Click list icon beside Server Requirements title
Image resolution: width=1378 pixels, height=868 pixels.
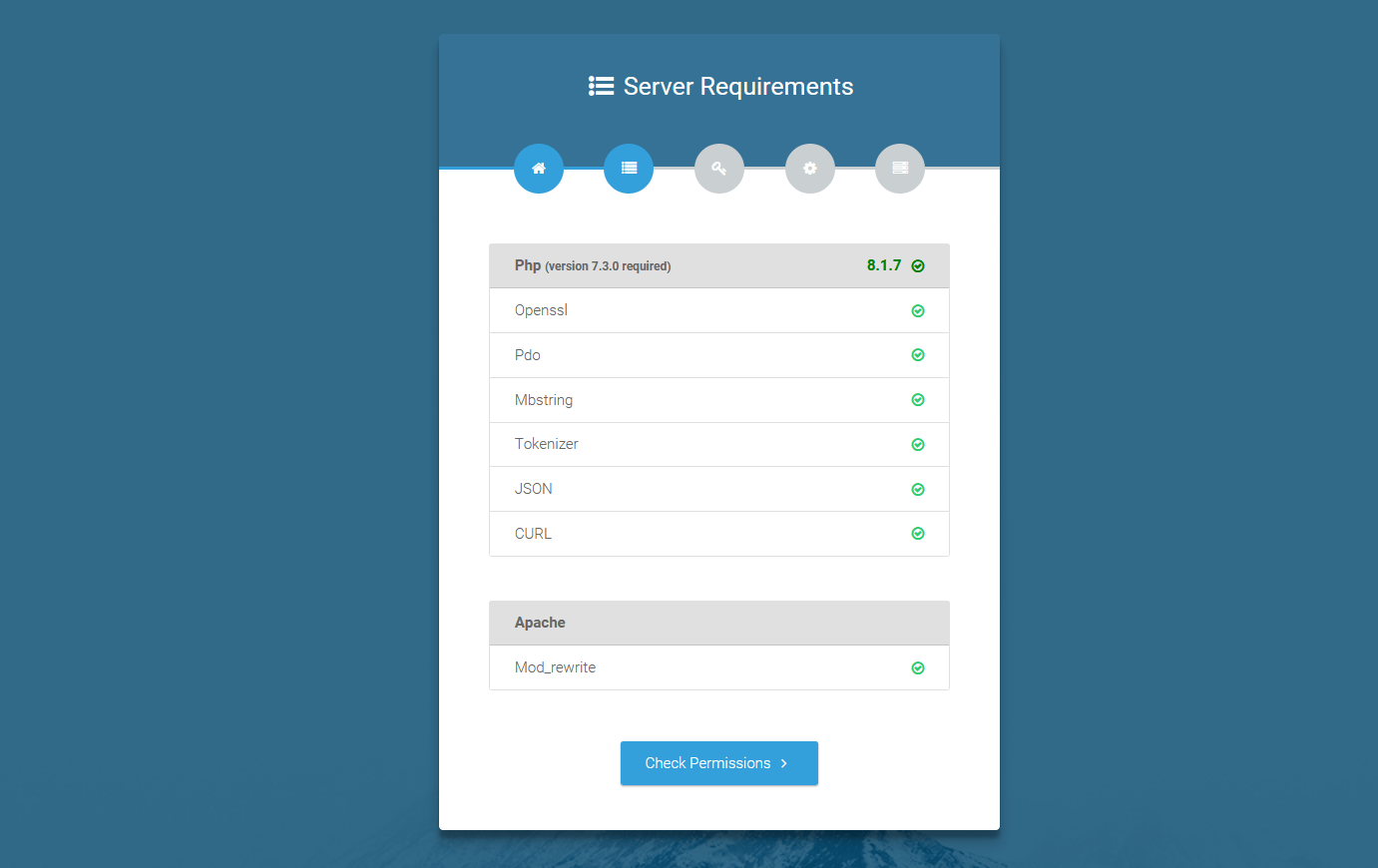(x=601, y=87)
